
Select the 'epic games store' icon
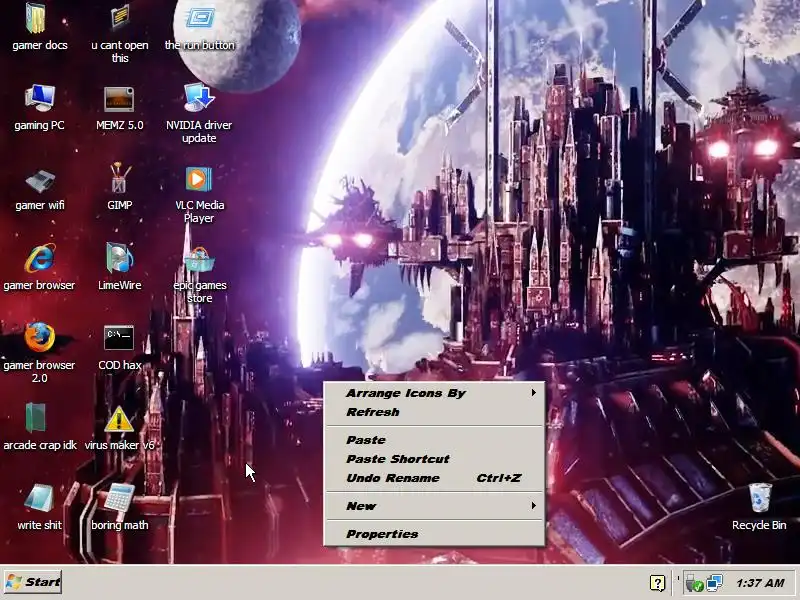pos(199,259)
